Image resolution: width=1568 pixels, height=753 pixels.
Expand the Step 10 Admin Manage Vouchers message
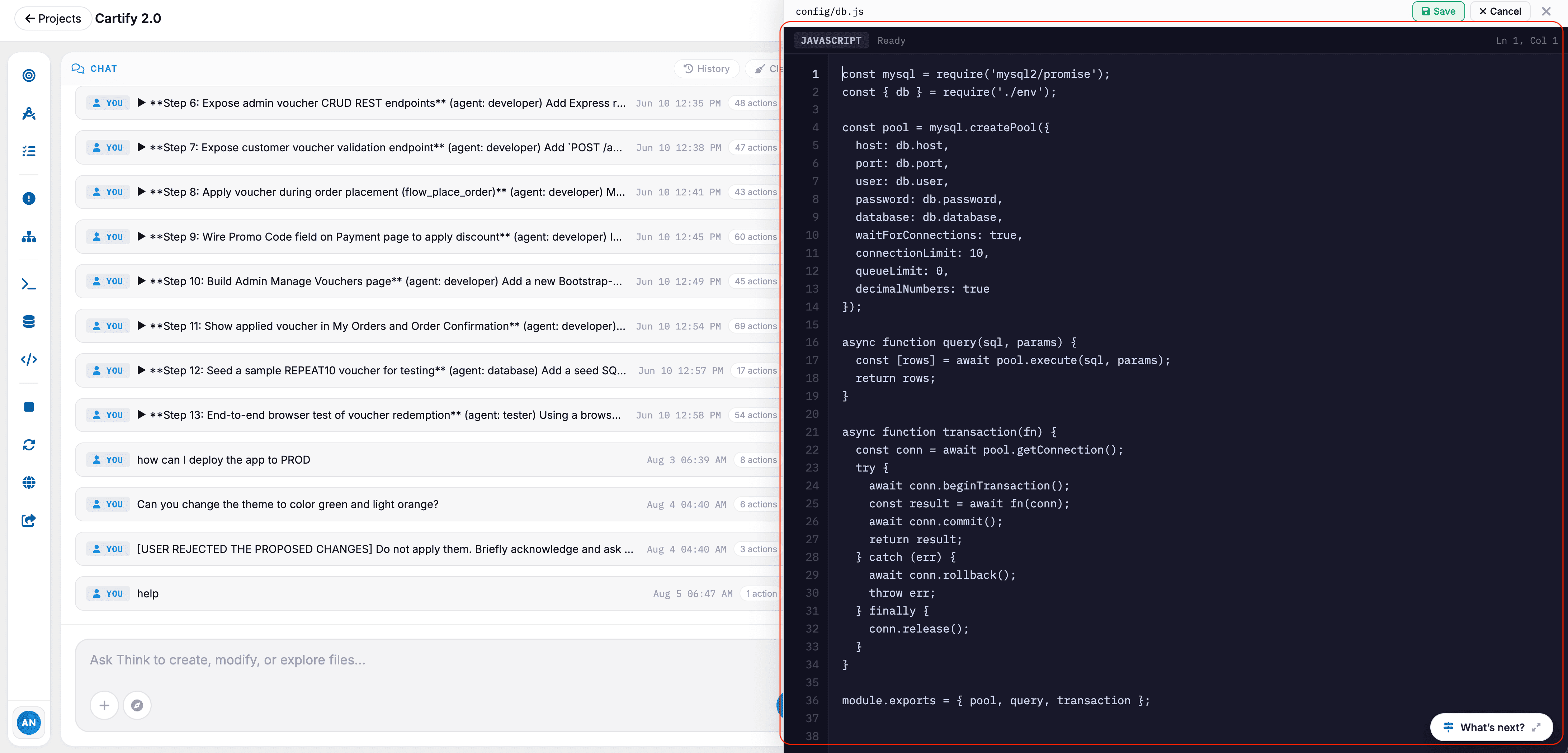click(141, 281)
